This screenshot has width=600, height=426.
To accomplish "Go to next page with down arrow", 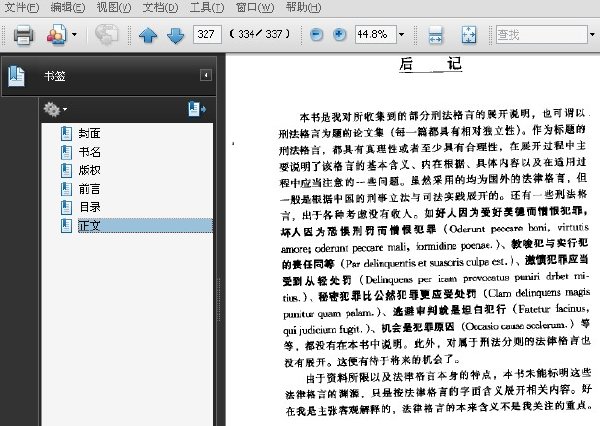I will 176,36.
